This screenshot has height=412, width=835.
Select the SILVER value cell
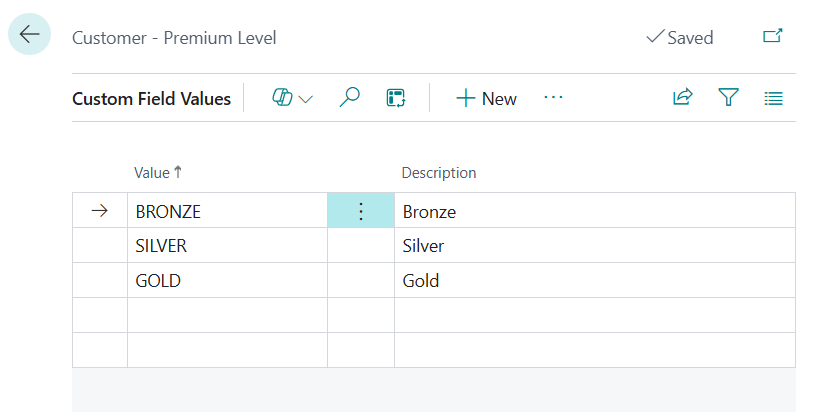coord(226,246)
